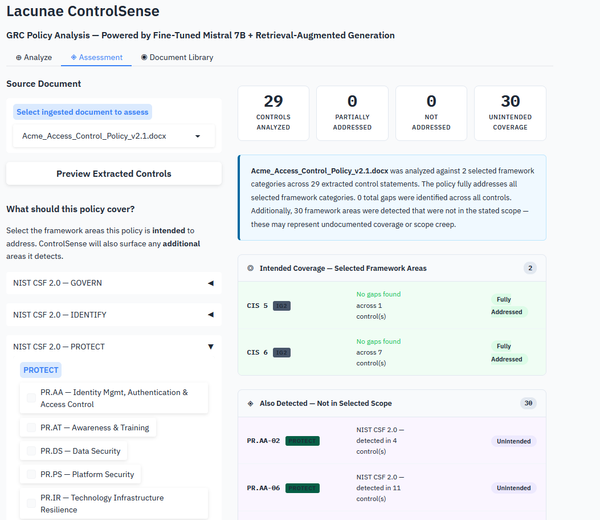Click the PR.AA-02 identifier text
Screen dimensions: 600x520
pos(263,441)
